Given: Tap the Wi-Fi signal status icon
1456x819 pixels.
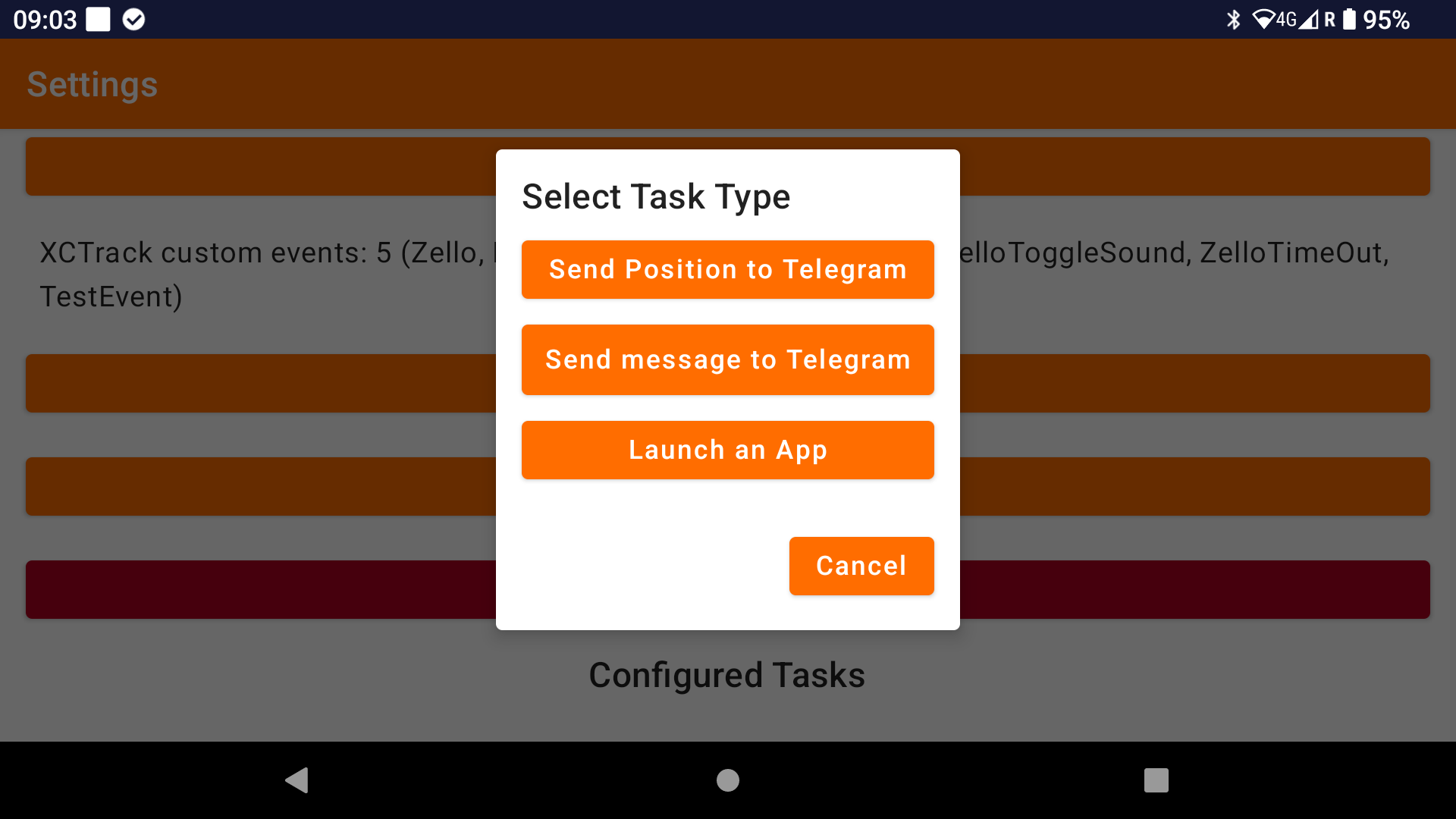Looking at the screenshot, I should pos(1263,20).
